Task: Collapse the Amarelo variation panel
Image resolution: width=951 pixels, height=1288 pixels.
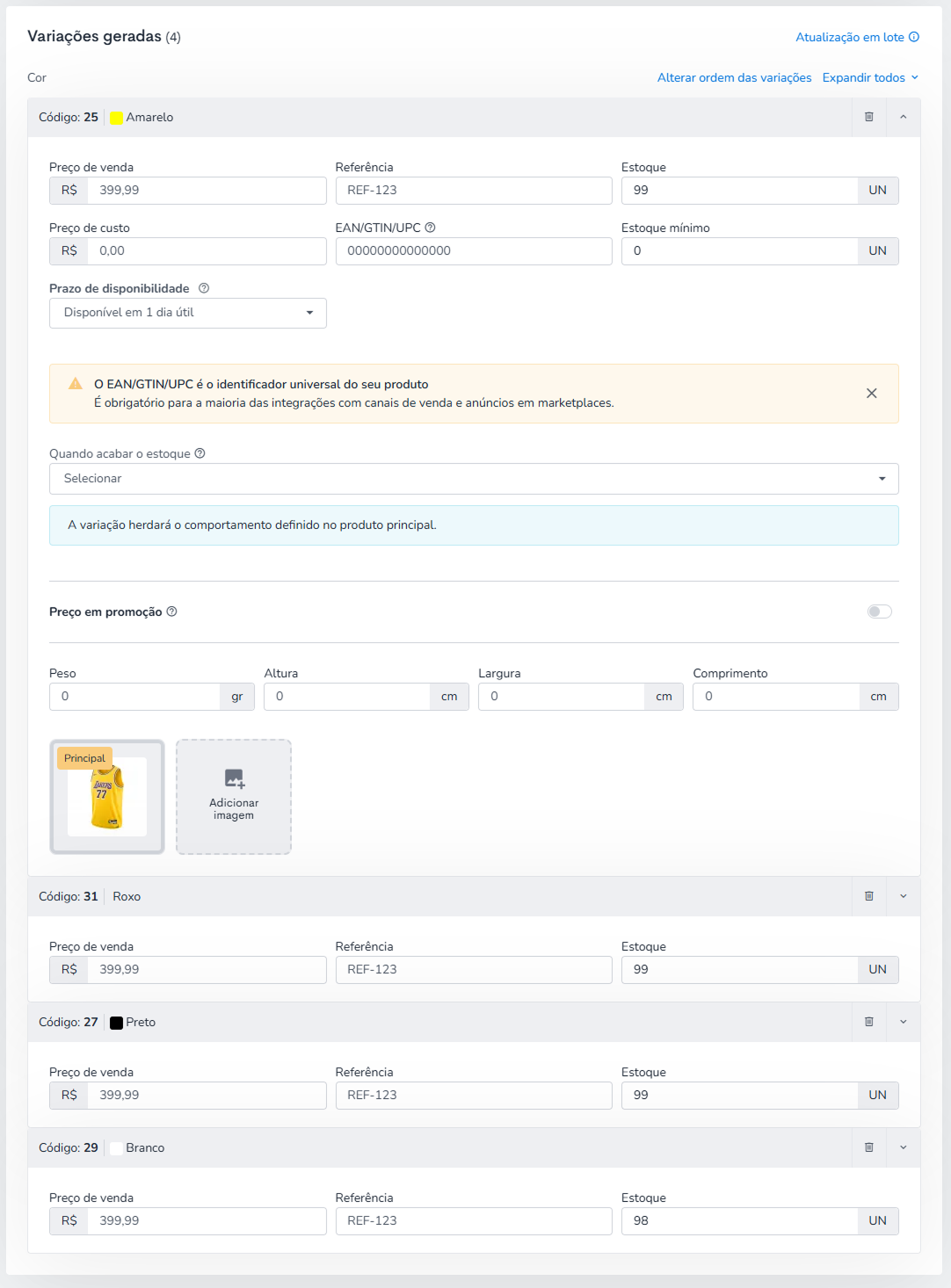Action: click(x=903, y=117)
